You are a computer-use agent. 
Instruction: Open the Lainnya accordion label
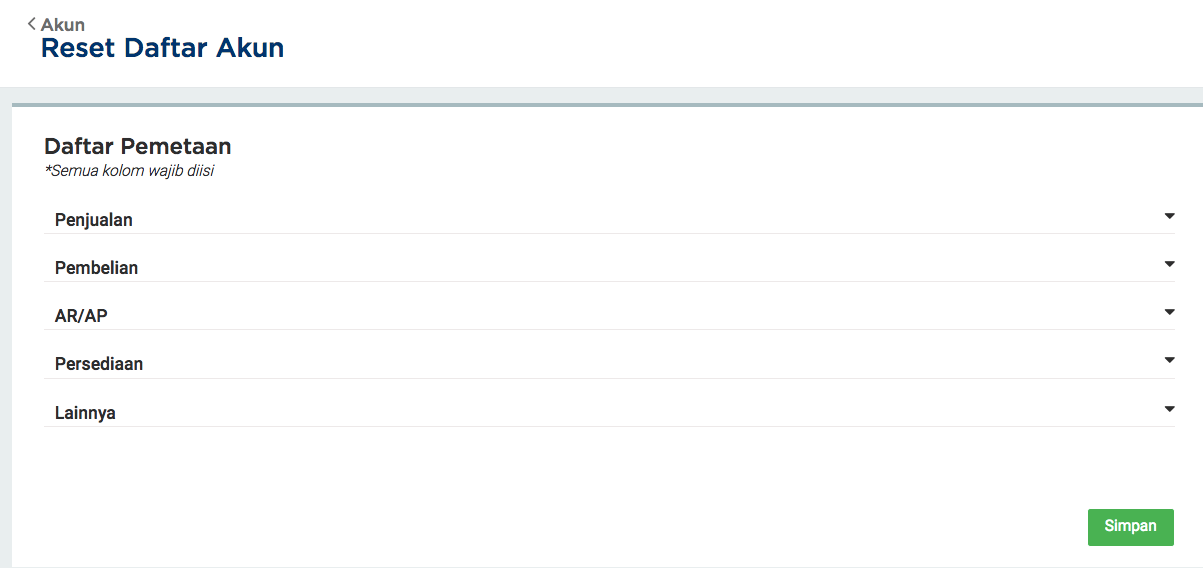pyautogui.click(x=85, y=412)
